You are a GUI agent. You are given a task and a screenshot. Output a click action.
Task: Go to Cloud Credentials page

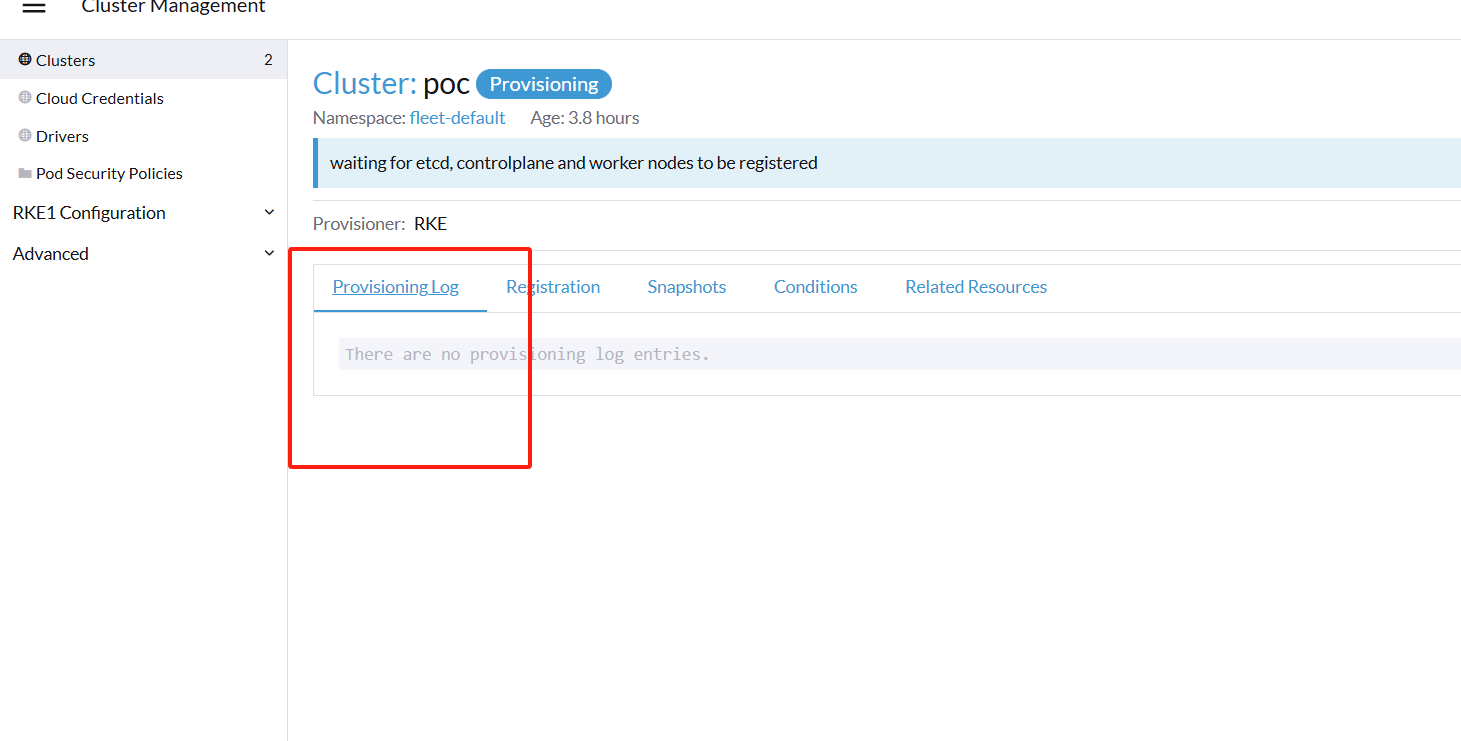[100, 98]
